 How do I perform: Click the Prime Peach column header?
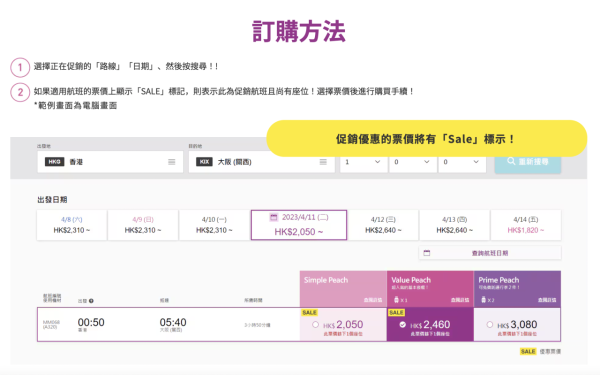[517, 289]
